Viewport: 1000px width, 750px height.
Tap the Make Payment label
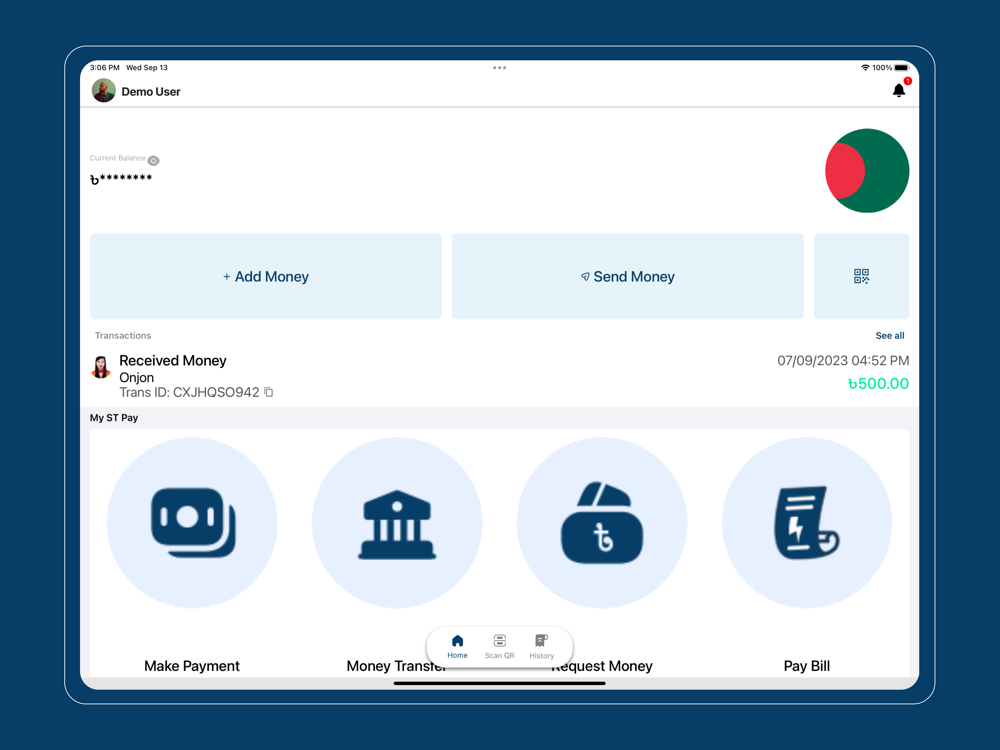[x=192, y=666]
